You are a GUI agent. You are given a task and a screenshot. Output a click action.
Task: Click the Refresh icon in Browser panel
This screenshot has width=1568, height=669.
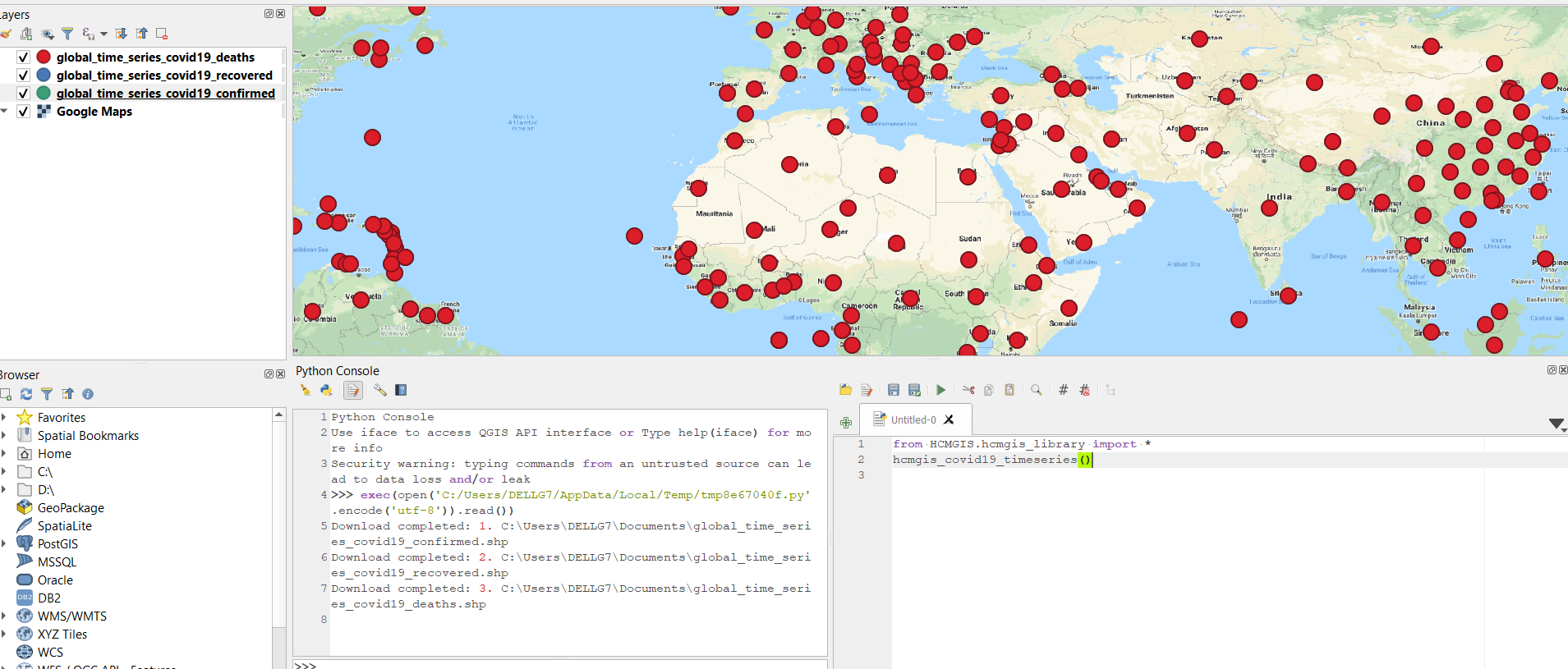[26, 394]
